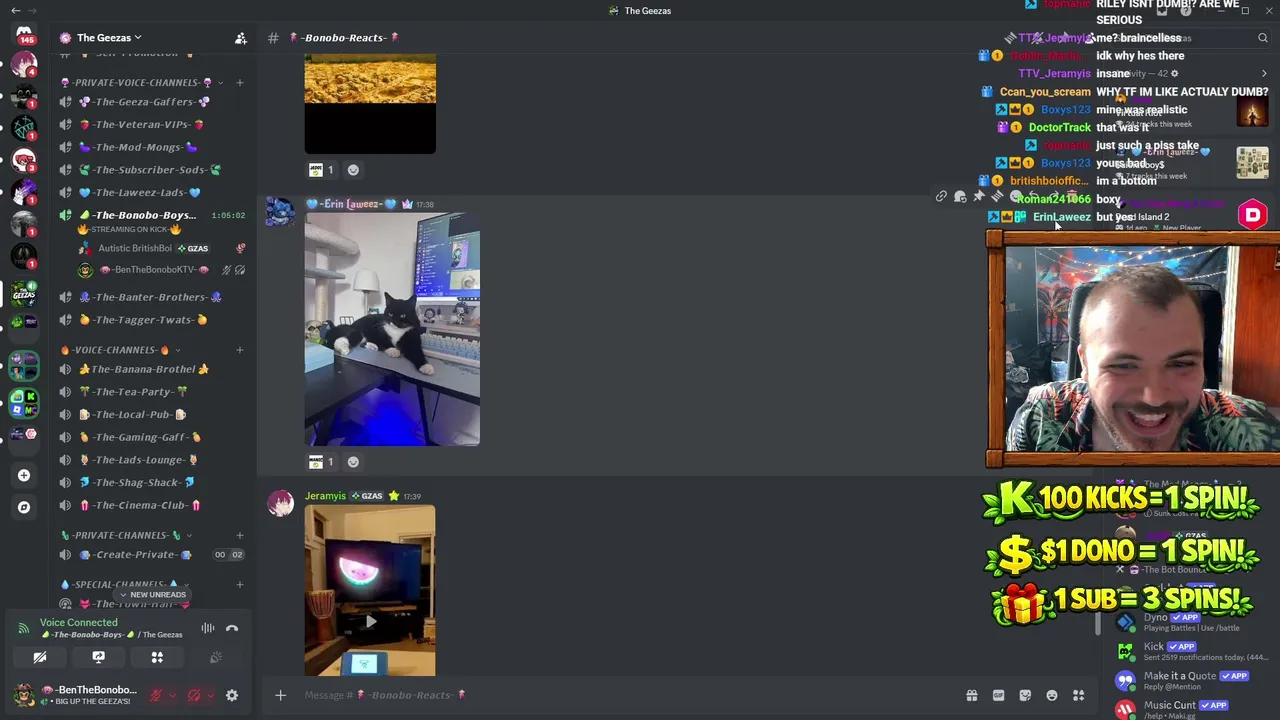
Task: Create channel in PRIVATE-CHANNELS category with plus
Action: [239, 535]
